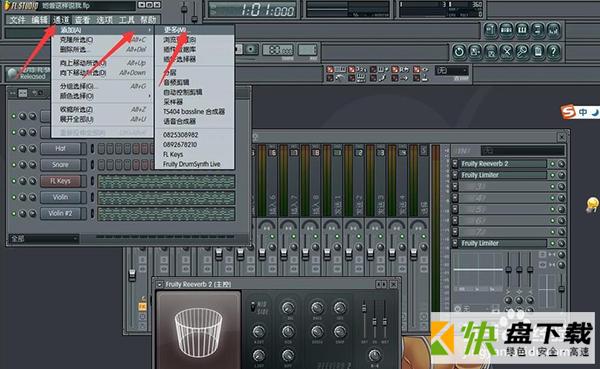Click the Violin #2 channel button
This screenshot has height=369, width=600.
(x=60, y=213)
